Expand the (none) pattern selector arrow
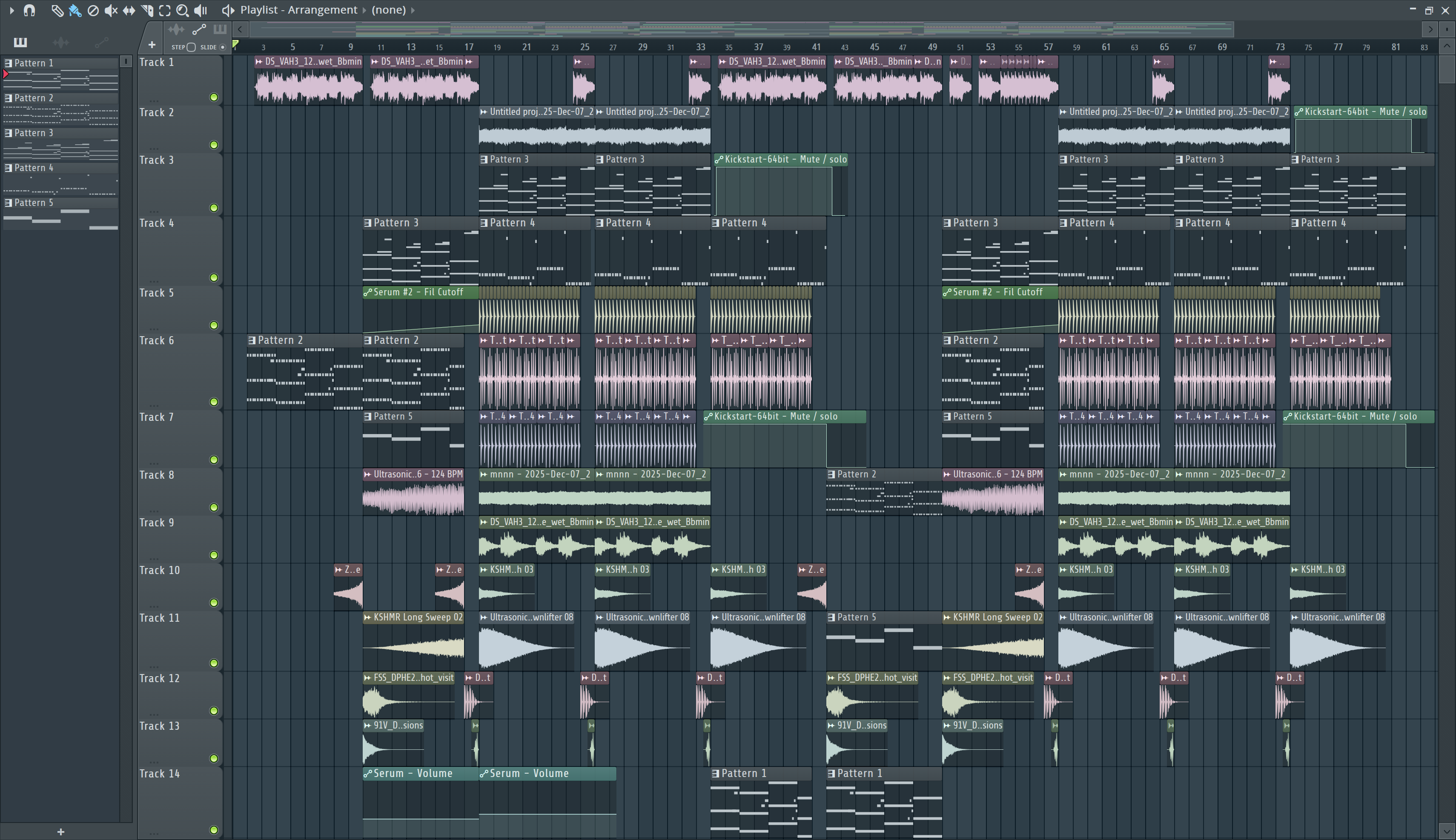 click(x=413, y=10)
